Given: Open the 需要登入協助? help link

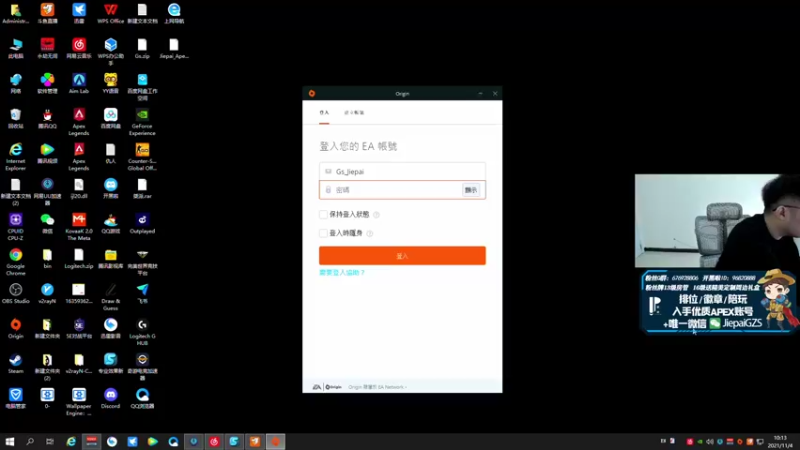Looking at the screenshot, I should [x=342, y=272].
